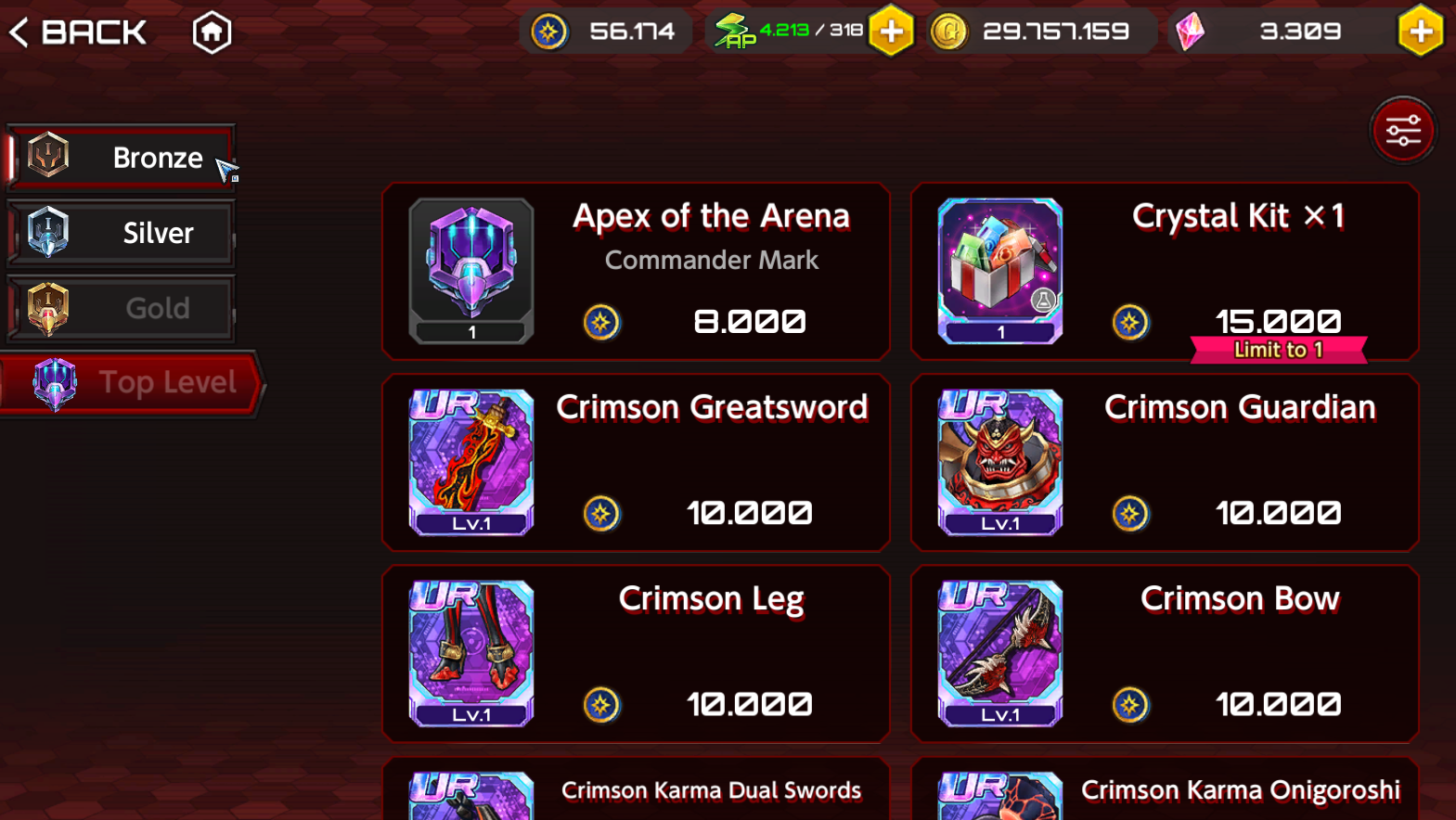Go back using the BACK button
The height and width of the screenshot is (820, 1456).
[x=78, y=32]
